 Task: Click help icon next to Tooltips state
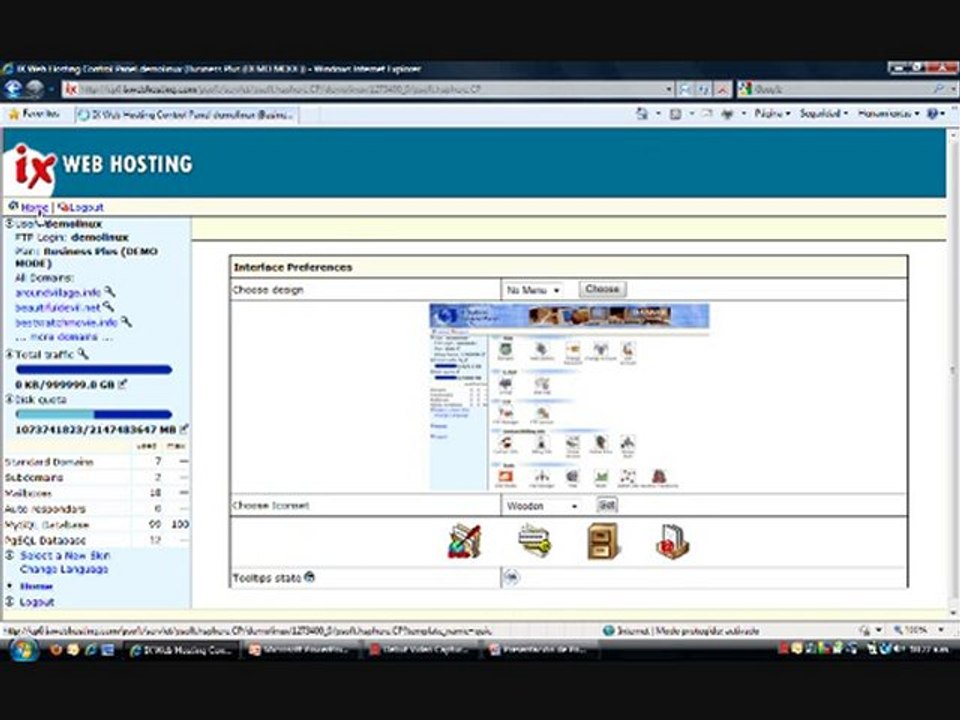point(310,576)
